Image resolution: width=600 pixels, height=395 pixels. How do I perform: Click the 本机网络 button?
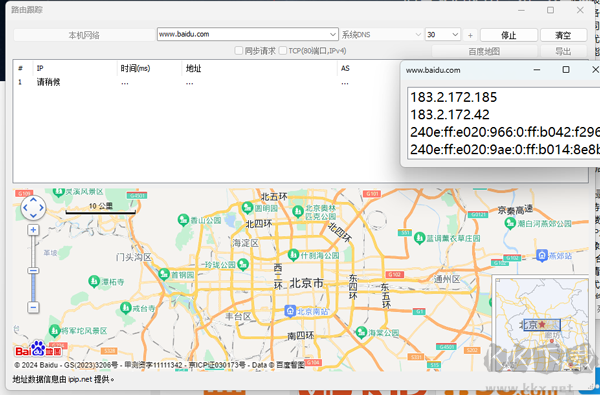(x=84, y=35)
